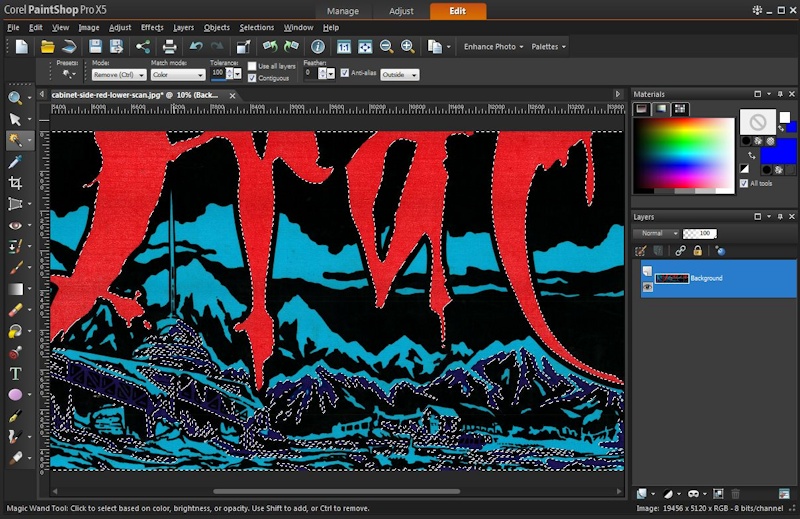Click the Enhance Photo button
The height and width of the screenshot is (519, 800).
pos(493,47)
